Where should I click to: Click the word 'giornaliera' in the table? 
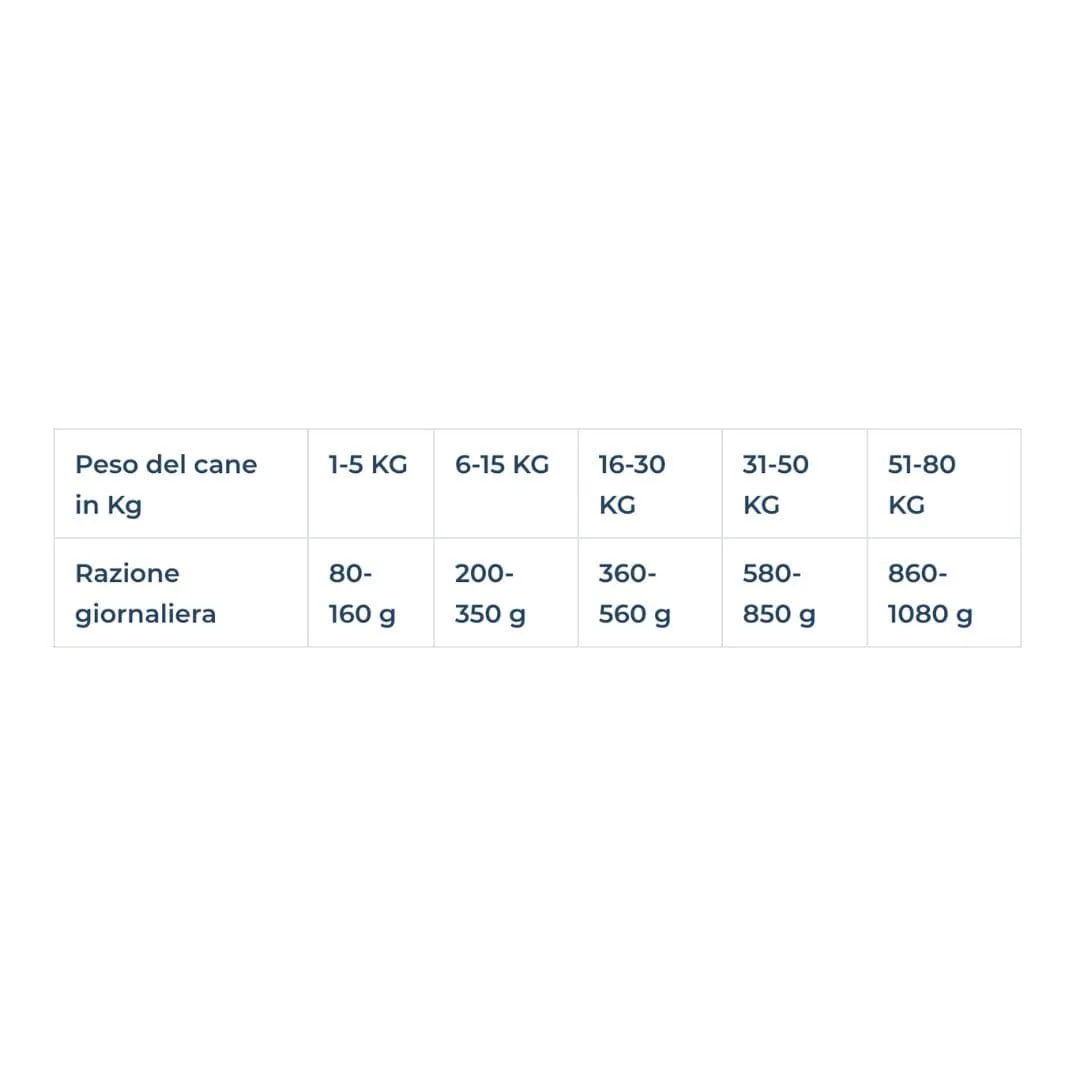[x=145, y=616]
